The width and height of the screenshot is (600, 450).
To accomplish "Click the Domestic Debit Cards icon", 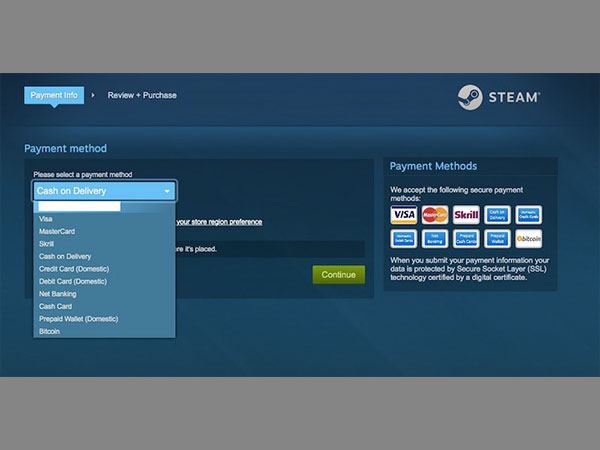I will click(x=404, y=239).
